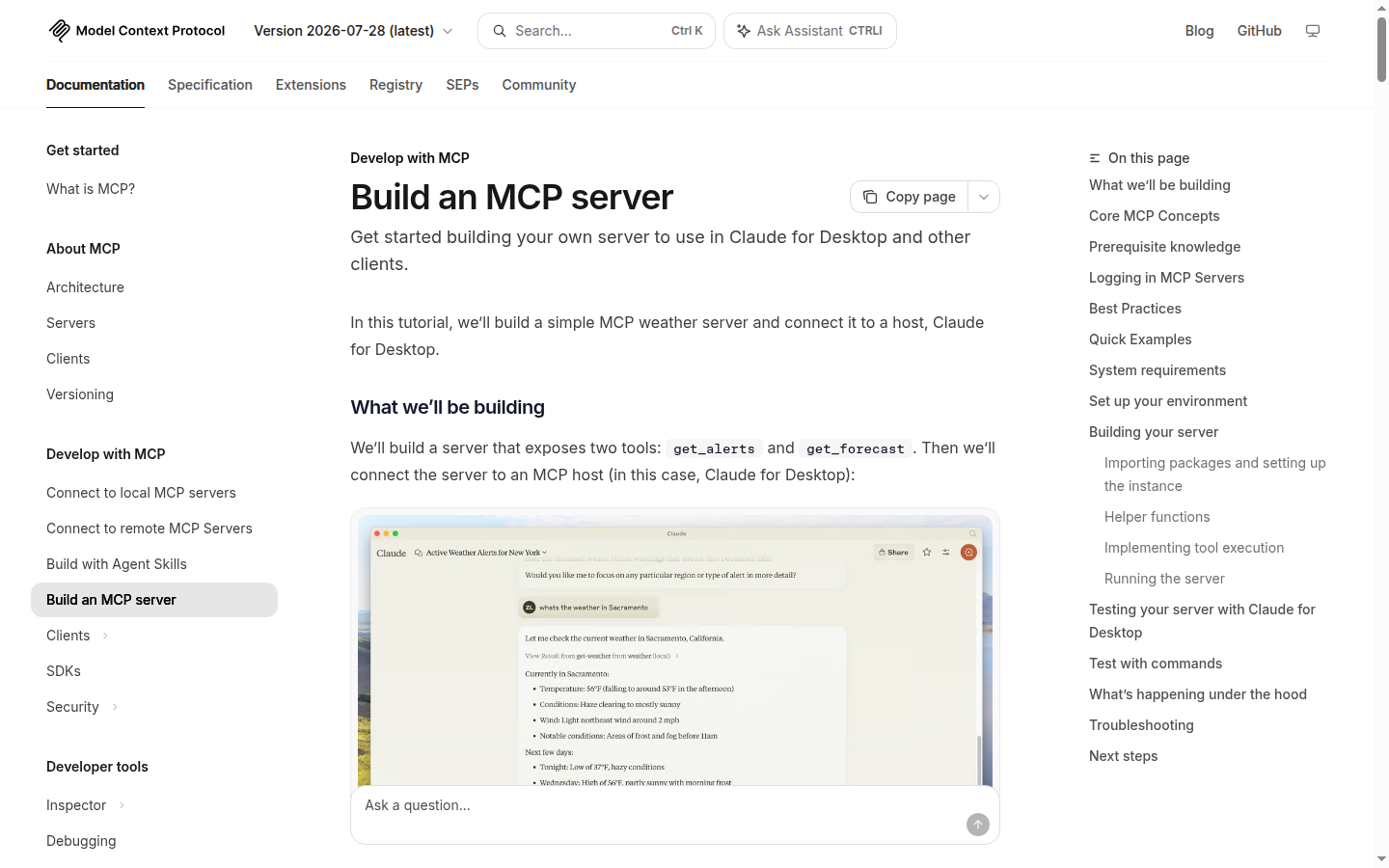Open the version selector dropdown

(x=353, y=31)
